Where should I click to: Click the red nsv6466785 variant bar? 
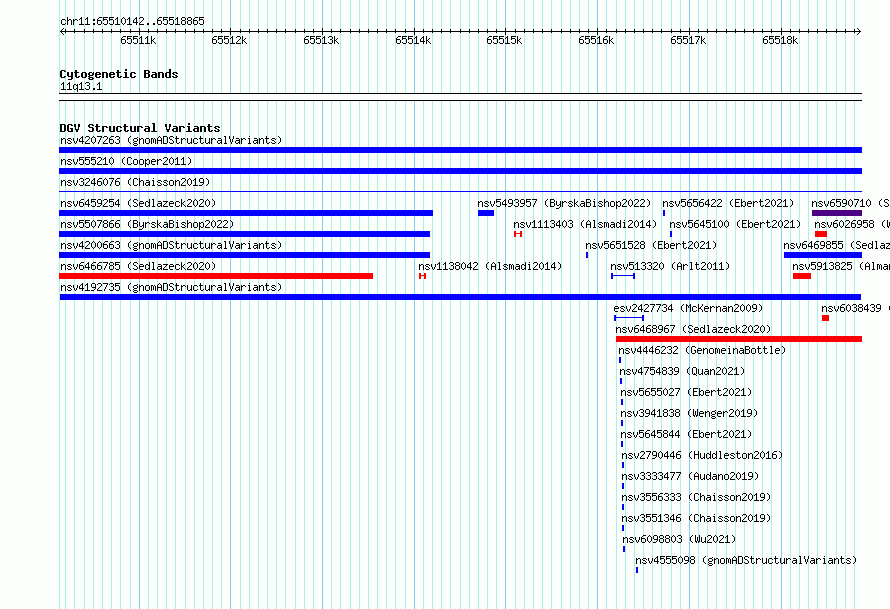216,276
